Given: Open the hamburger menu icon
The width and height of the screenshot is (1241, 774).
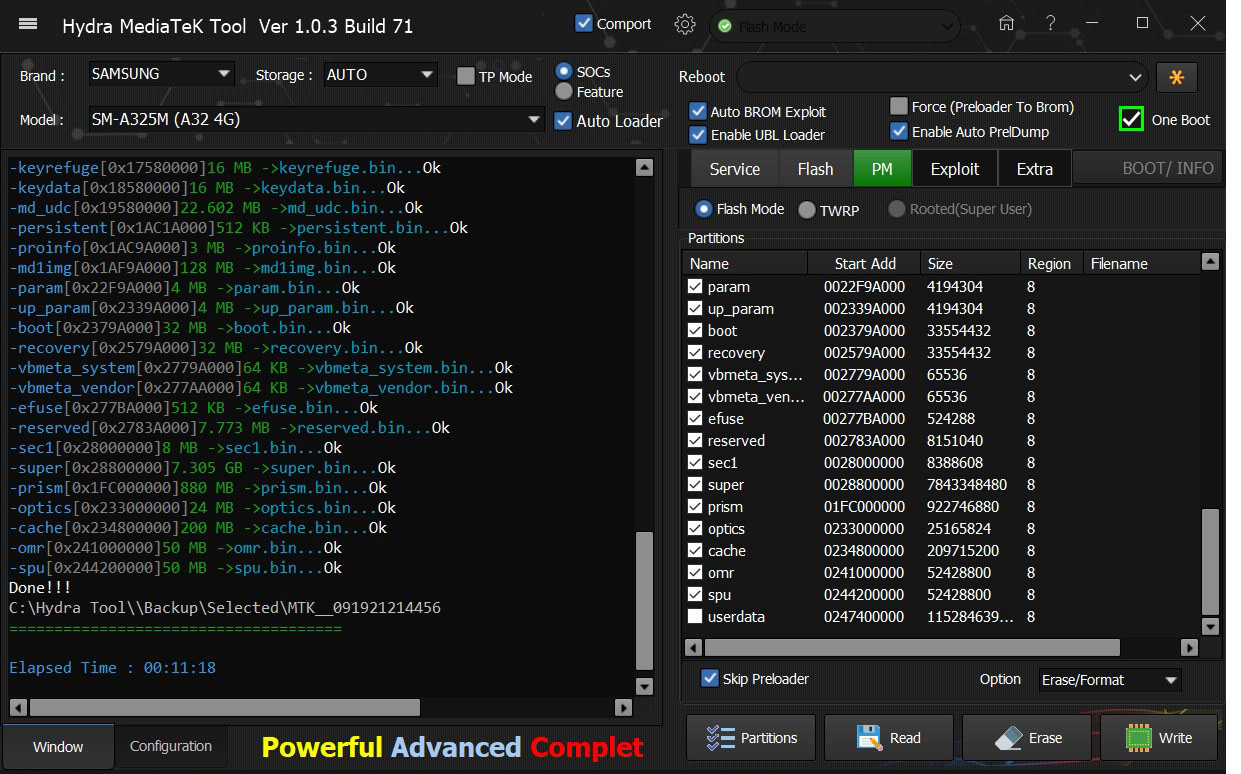Looking at the screenshot, I should coord(28,25).
